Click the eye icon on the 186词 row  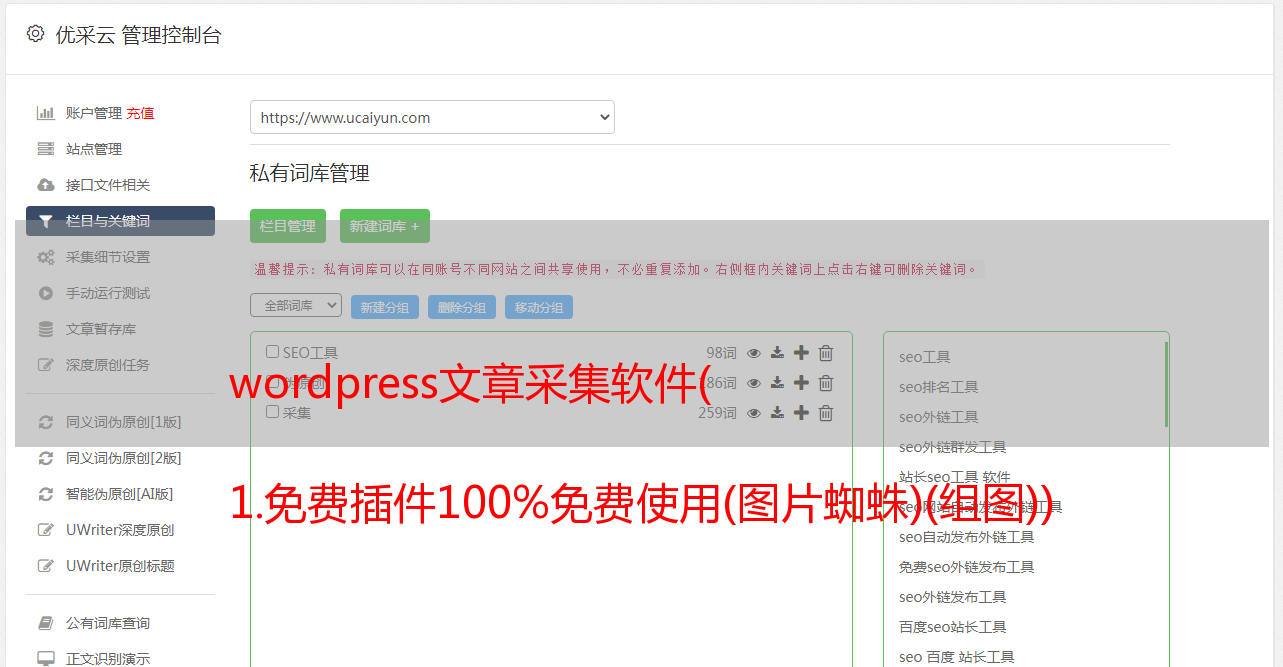(754, 383)
